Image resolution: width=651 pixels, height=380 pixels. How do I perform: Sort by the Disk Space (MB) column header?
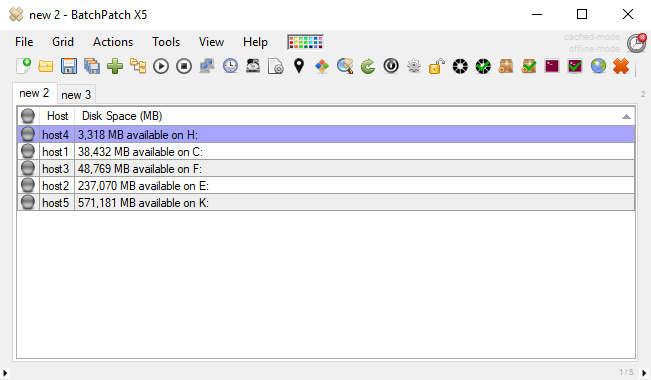coord(355,116)
